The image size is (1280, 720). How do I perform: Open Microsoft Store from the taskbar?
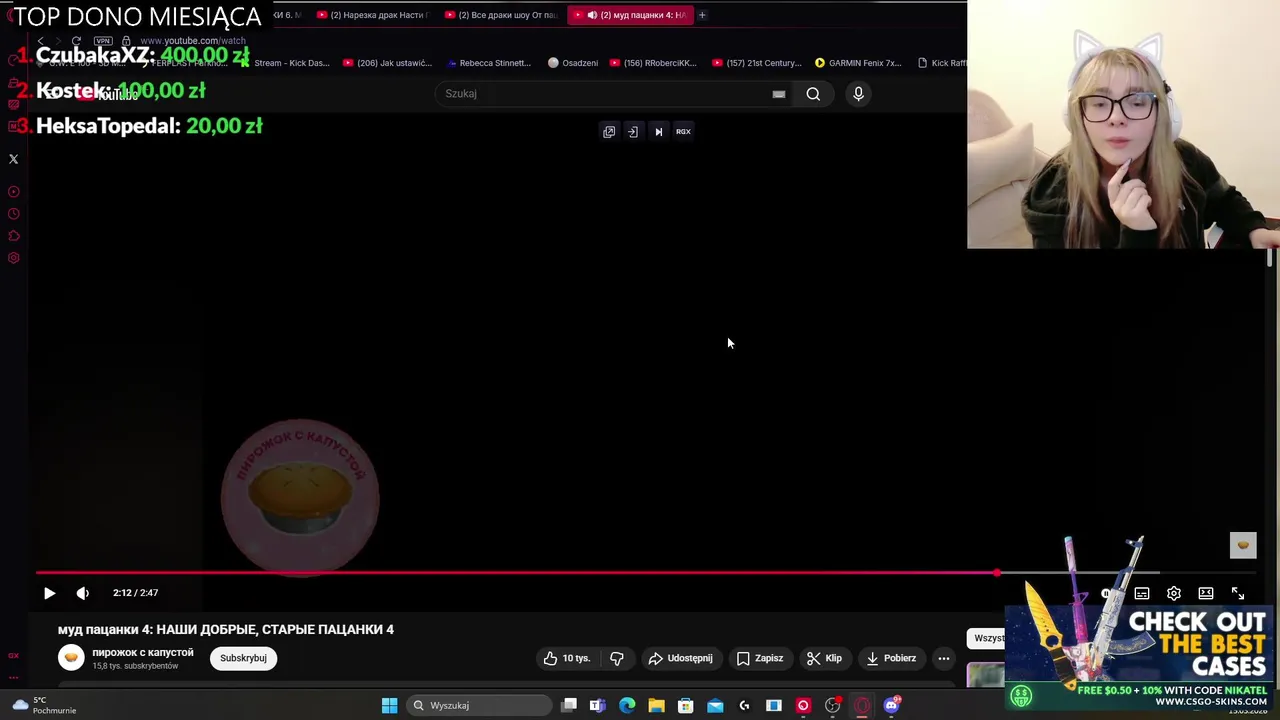[685, 705]
